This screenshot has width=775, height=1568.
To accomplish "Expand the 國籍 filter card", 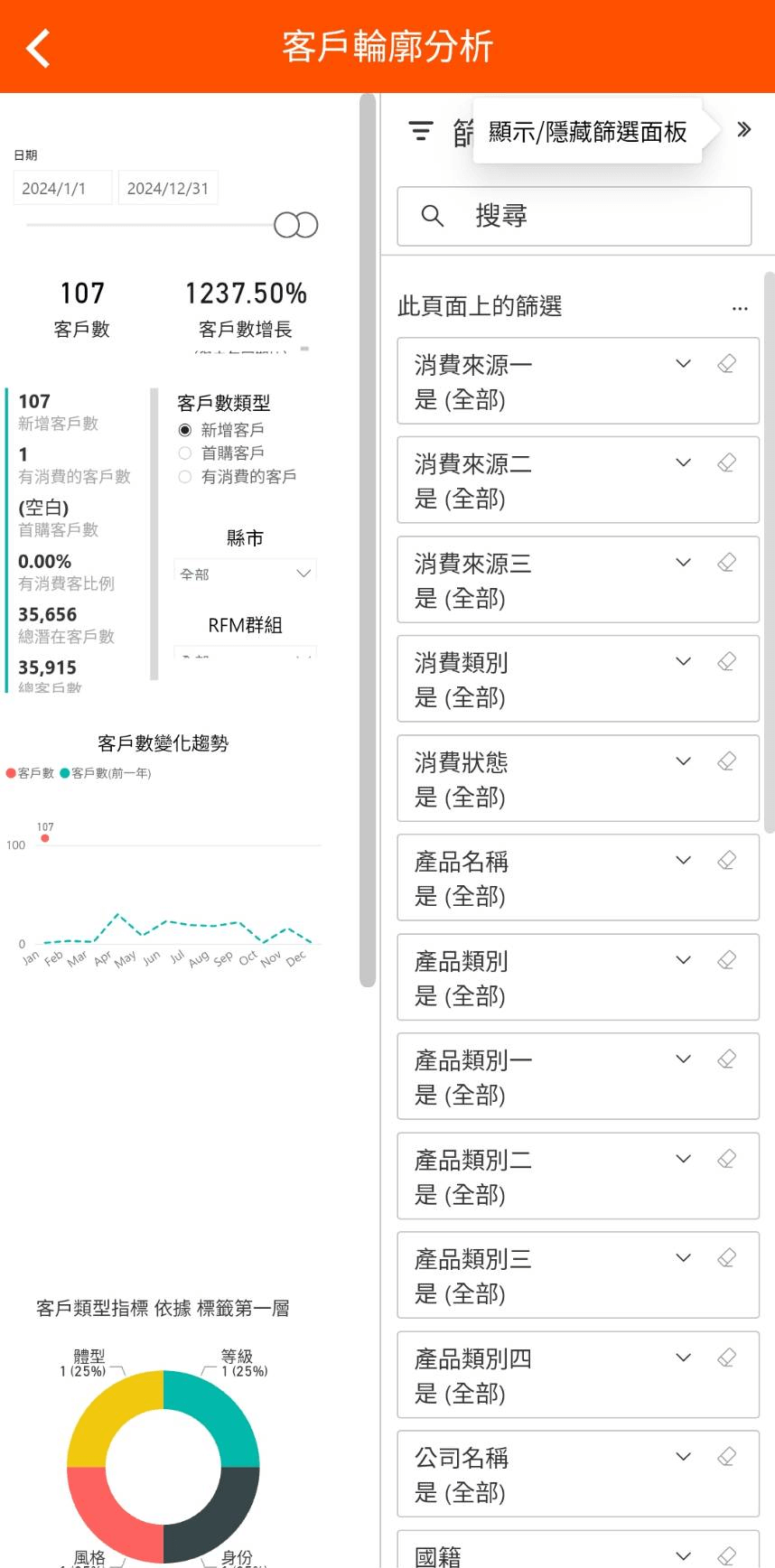I will (684, 1555).
